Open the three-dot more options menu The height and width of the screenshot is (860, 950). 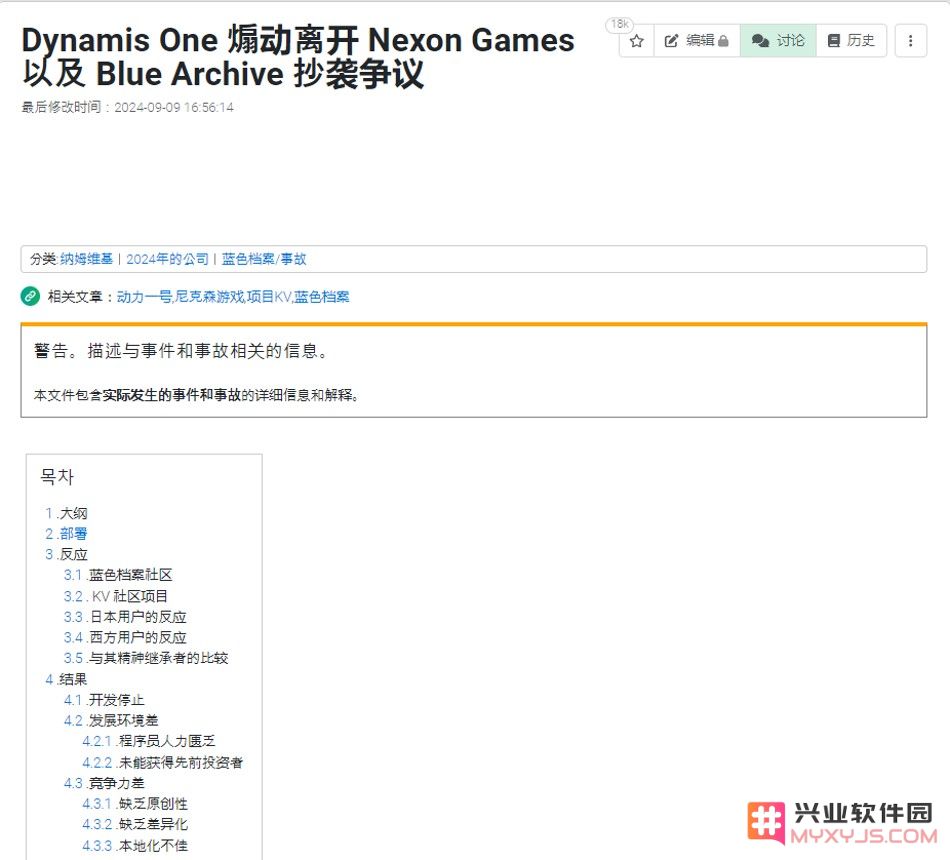(910, 41)
